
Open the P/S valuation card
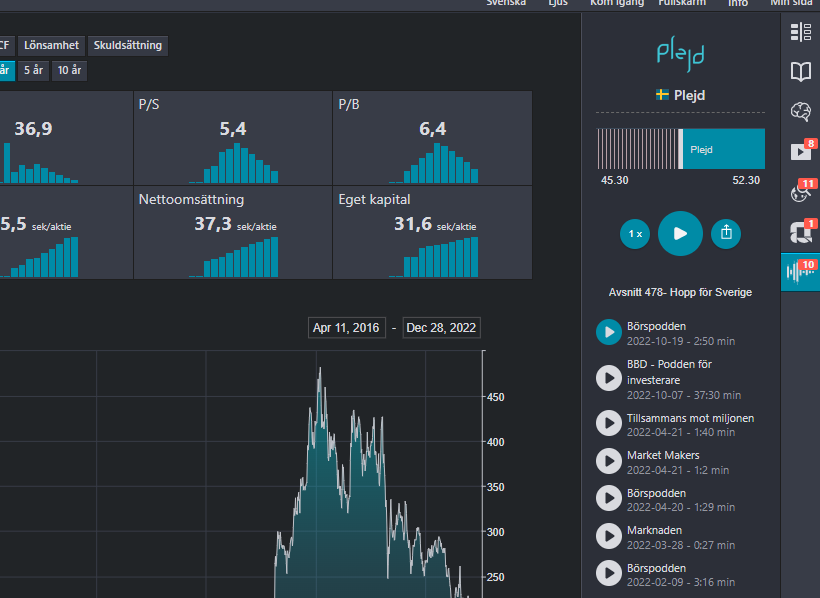pyautogui.click(x=233, y=138)
